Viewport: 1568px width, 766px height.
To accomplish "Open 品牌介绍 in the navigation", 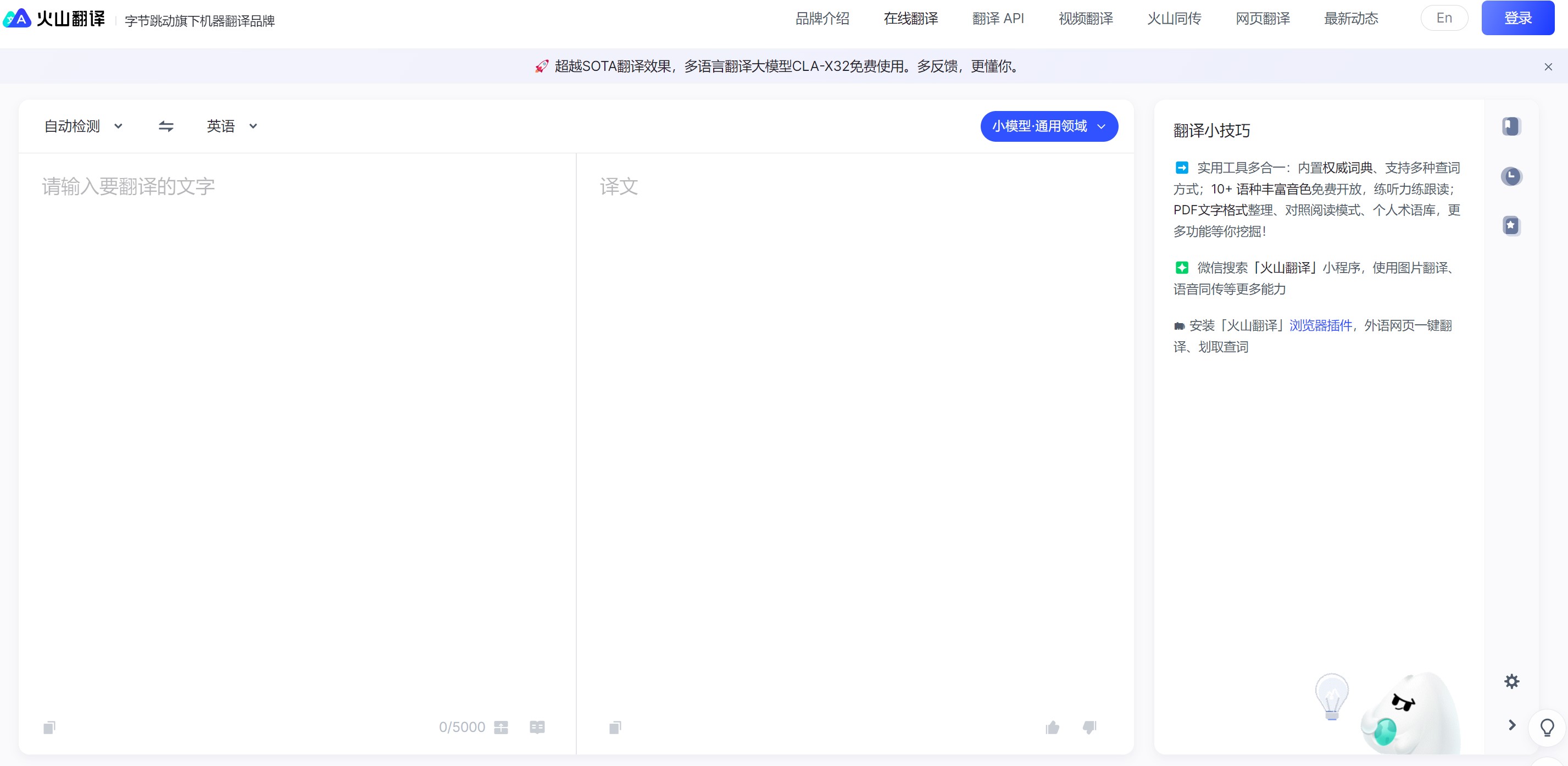I will pyautogui.click(x=822, y=18).
